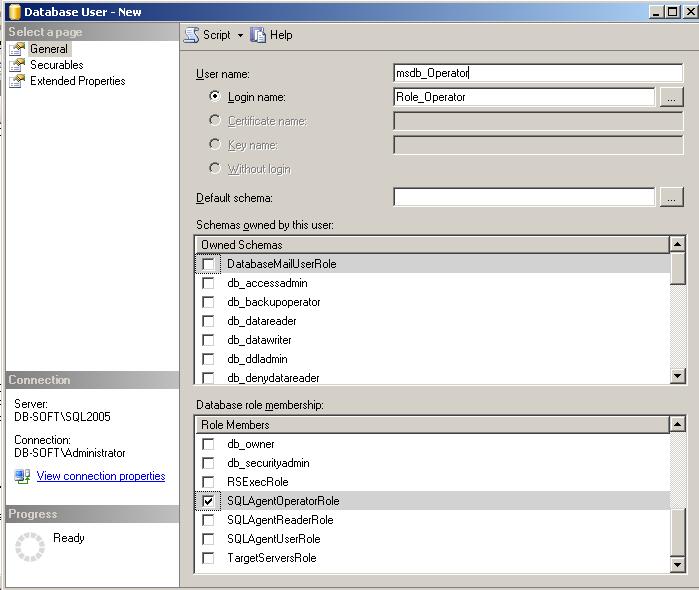Check the DatabaseMailUserRole schema checkbox

click(x=208, y=264)
